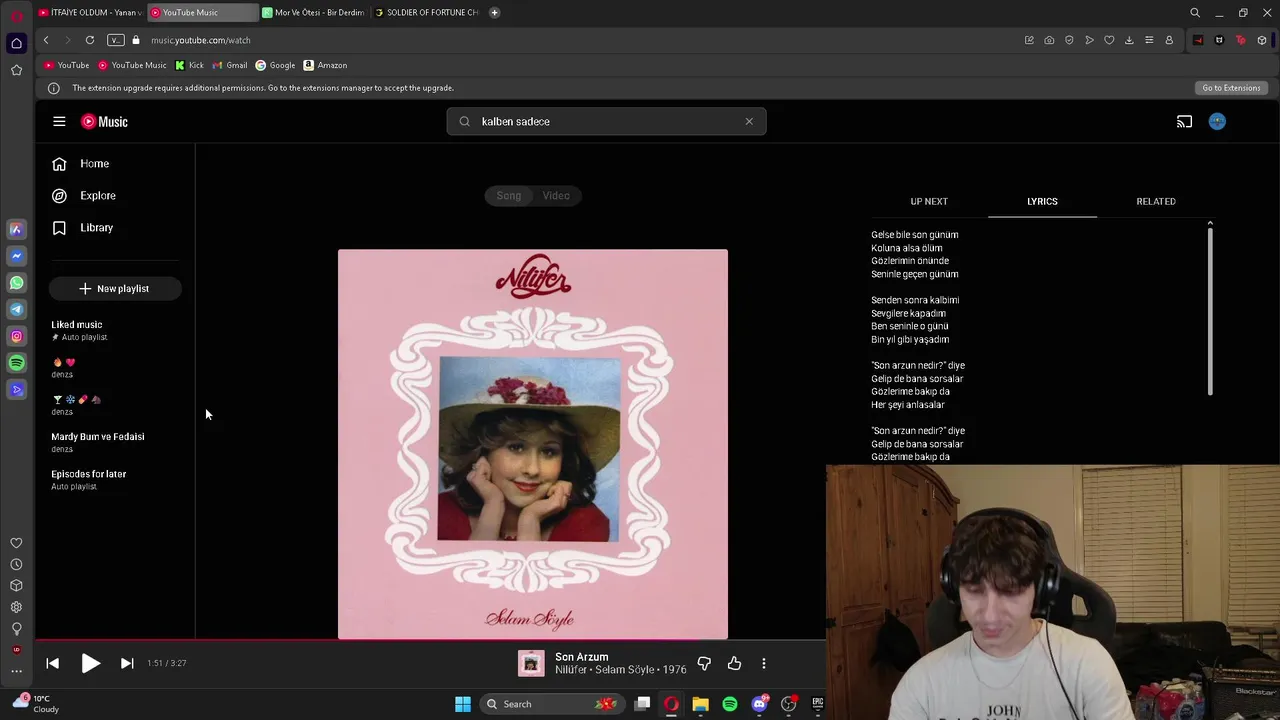Viewport: 1280px width, 720px height.
Task: Click the search field containing 'kalben sadece'
Action: pyautogui.click(x=606, y=121)
